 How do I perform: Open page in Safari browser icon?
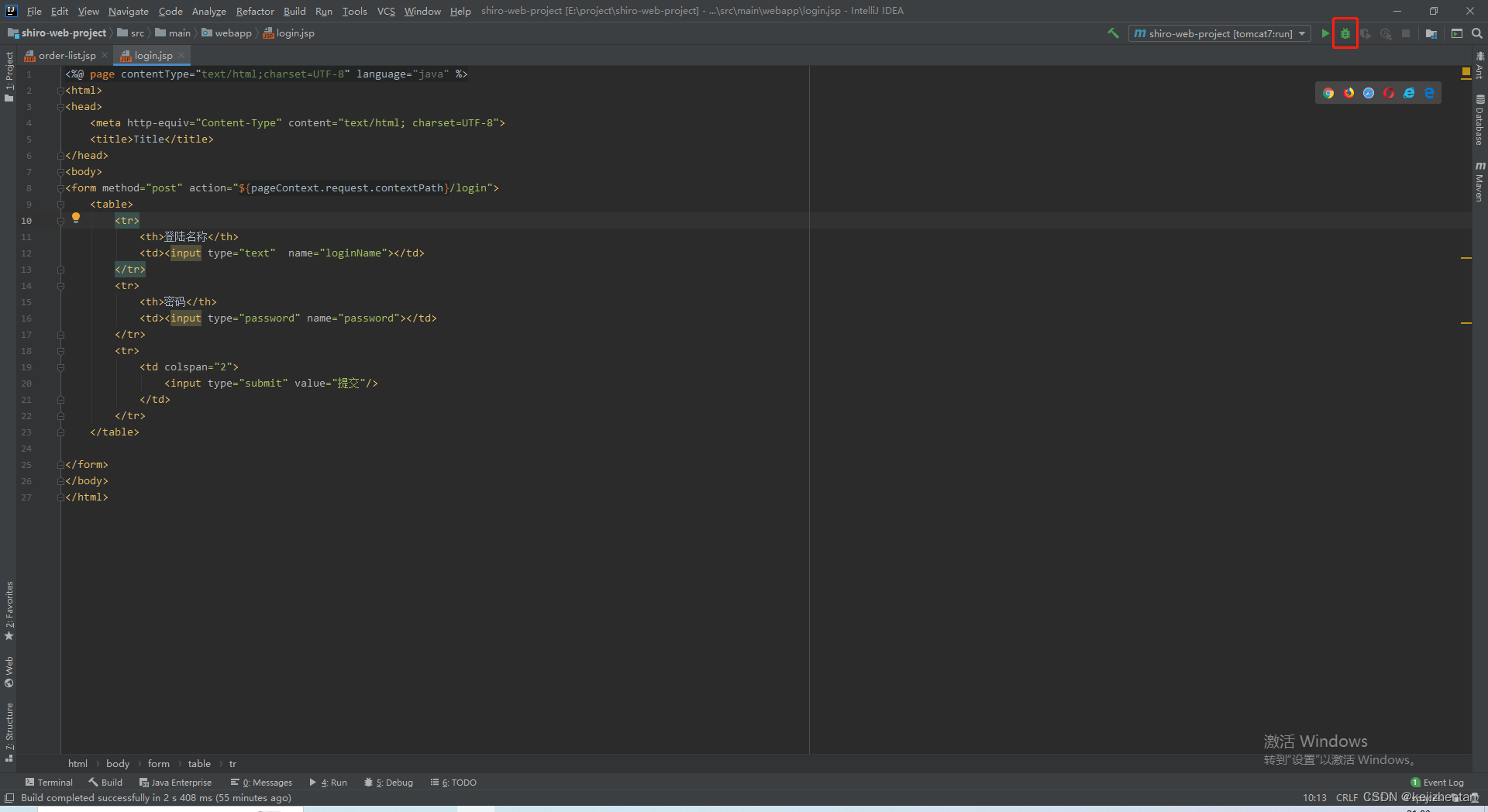click(x=1369, y=93)
